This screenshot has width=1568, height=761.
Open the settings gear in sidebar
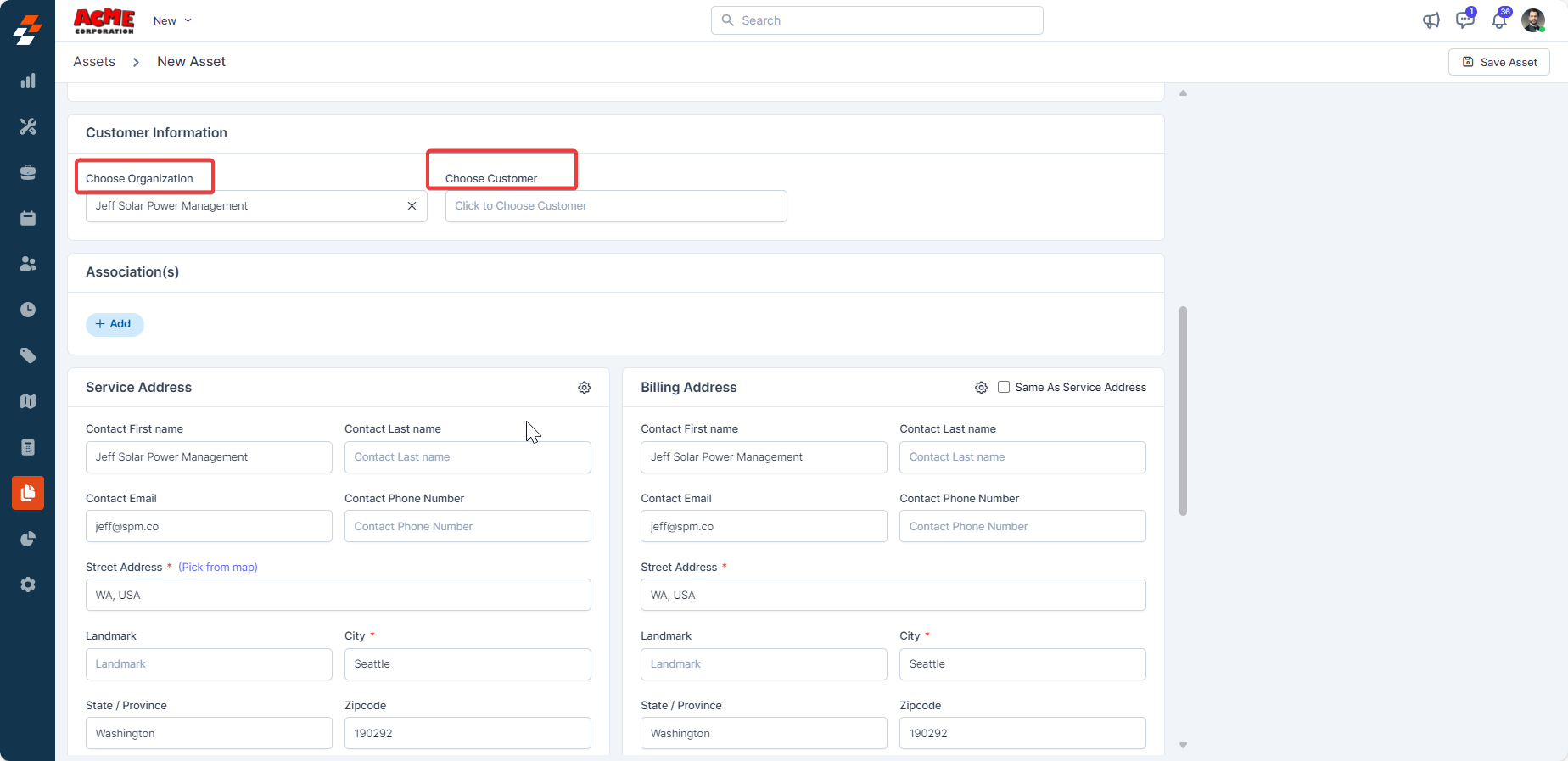pos(28,585)
